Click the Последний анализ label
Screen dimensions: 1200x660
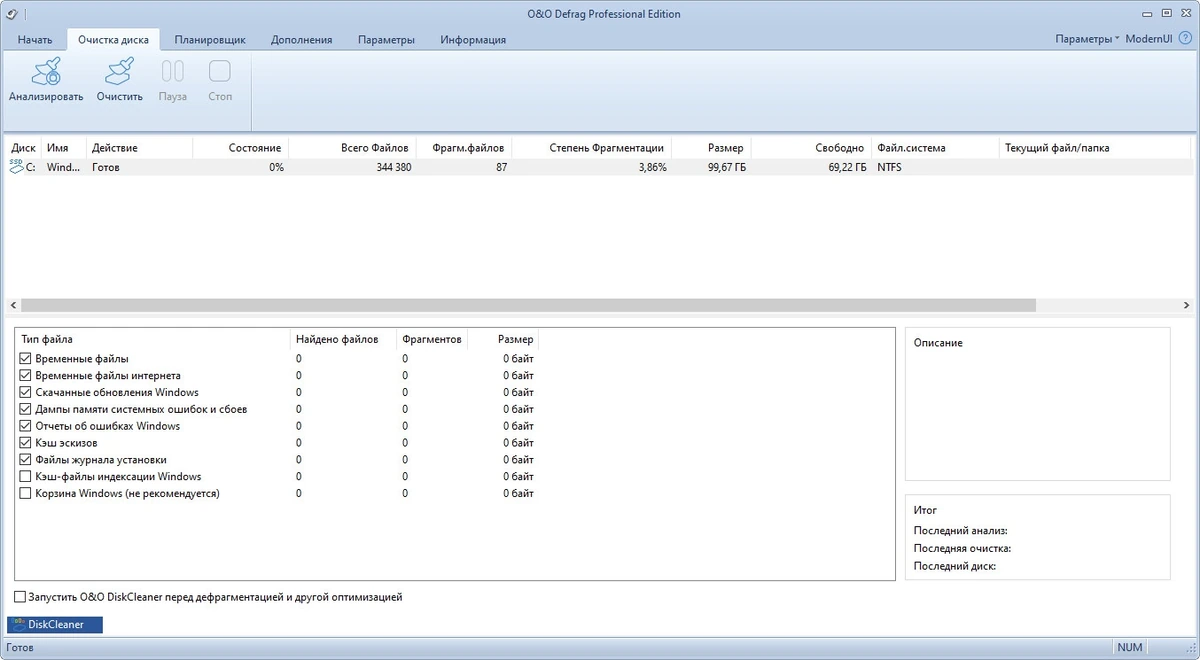pyautogui.click(x=961, y=531)
